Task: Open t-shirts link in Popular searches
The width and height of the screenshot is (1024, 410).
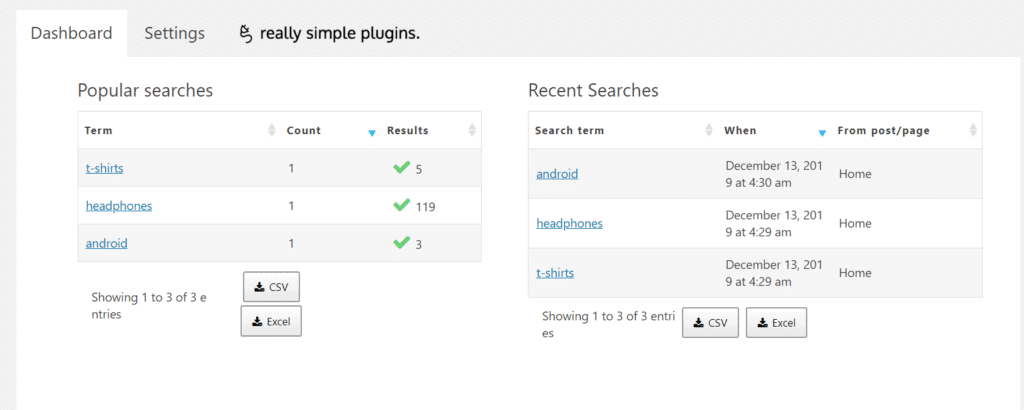Action: tap(104, 168)
